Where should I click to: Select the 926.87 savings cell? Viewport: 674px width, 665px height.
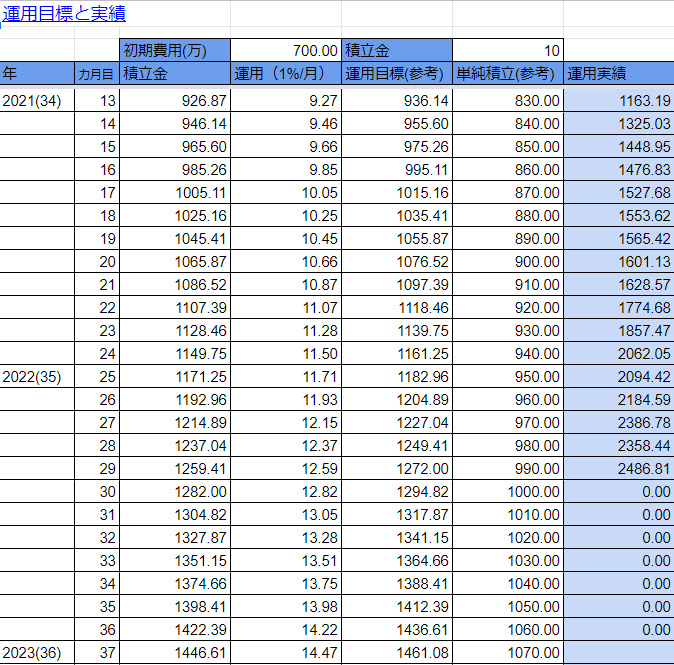click(174, 100)
